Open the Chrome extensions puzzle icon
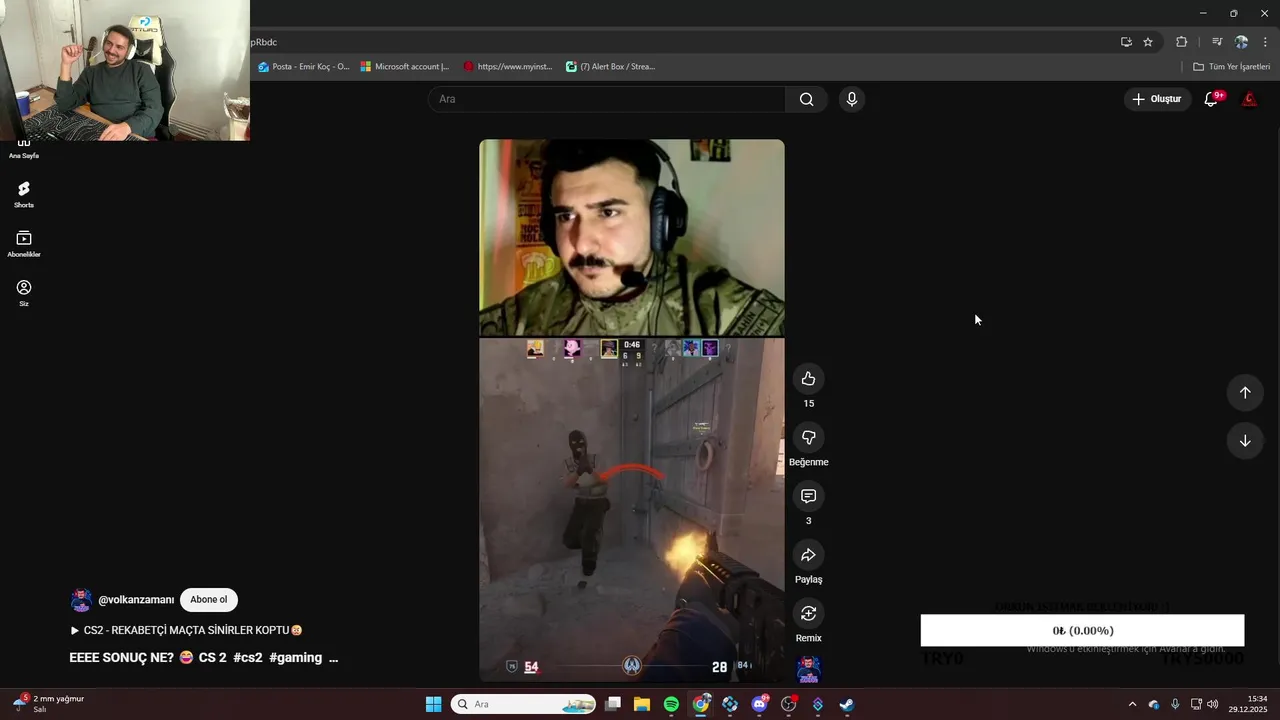1280x720 pixels. [x=1182, y=42]
